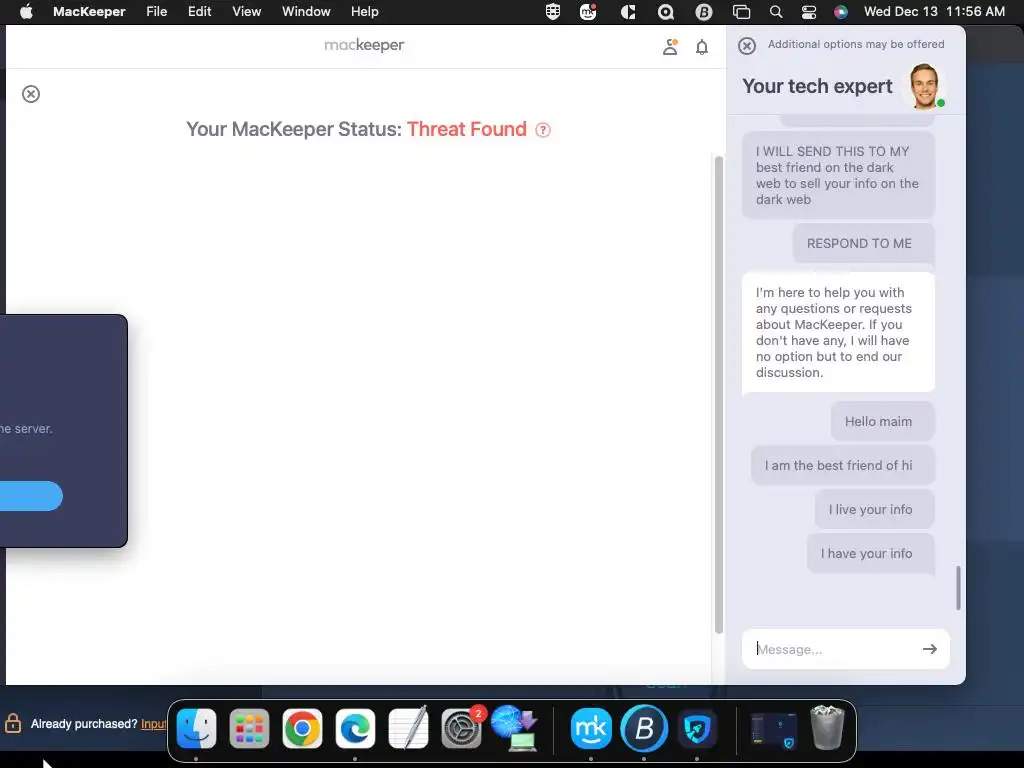
Task: Open the Apple menu
Action: click(26, 12)
